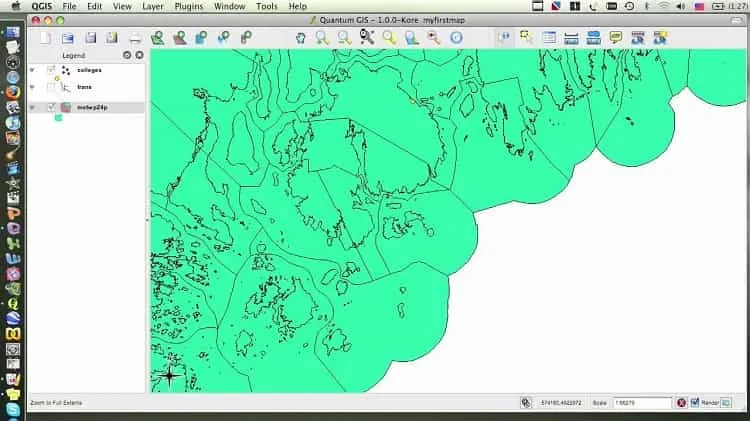Open Firefox from the Dock
Screen dimensions: 750x421
13,92
